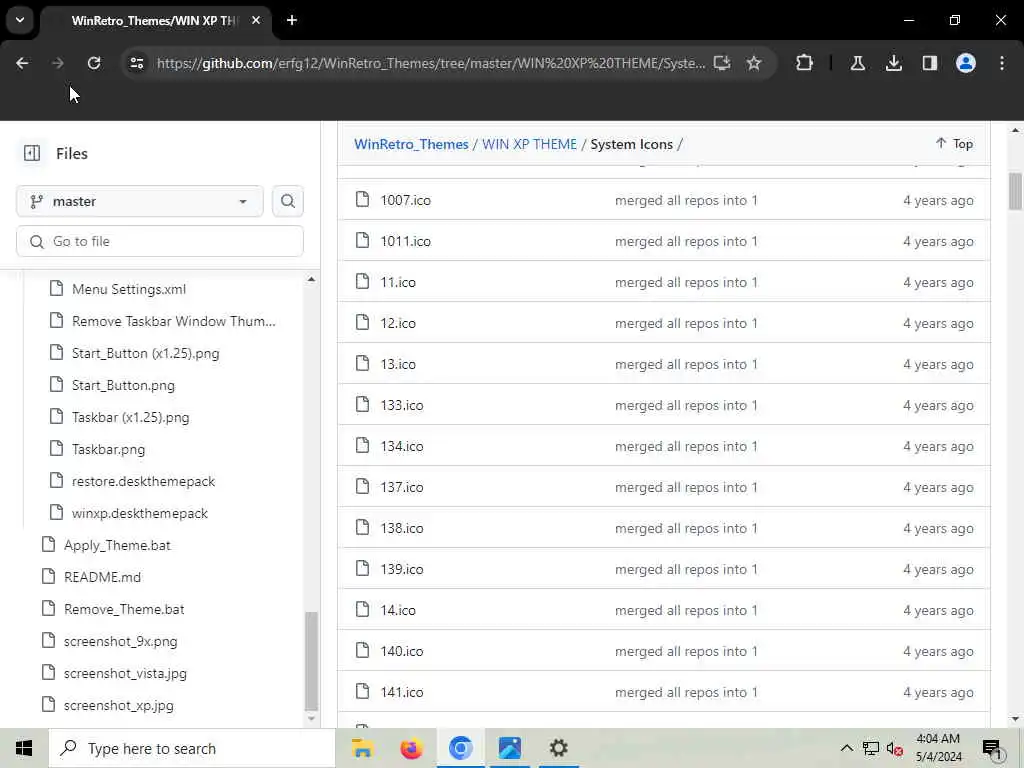Screen dimensions: 1024x768
Task: Select README.md in file tree
Action: coord(103,577)
